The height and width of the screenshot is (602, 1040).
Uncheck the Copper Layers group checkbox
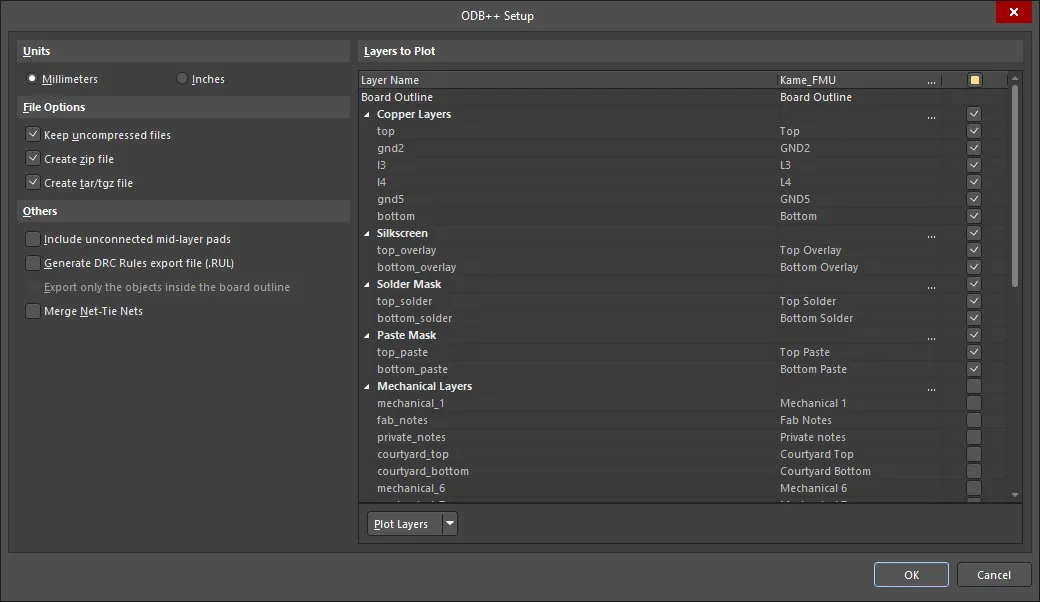[x=974, y=114]
